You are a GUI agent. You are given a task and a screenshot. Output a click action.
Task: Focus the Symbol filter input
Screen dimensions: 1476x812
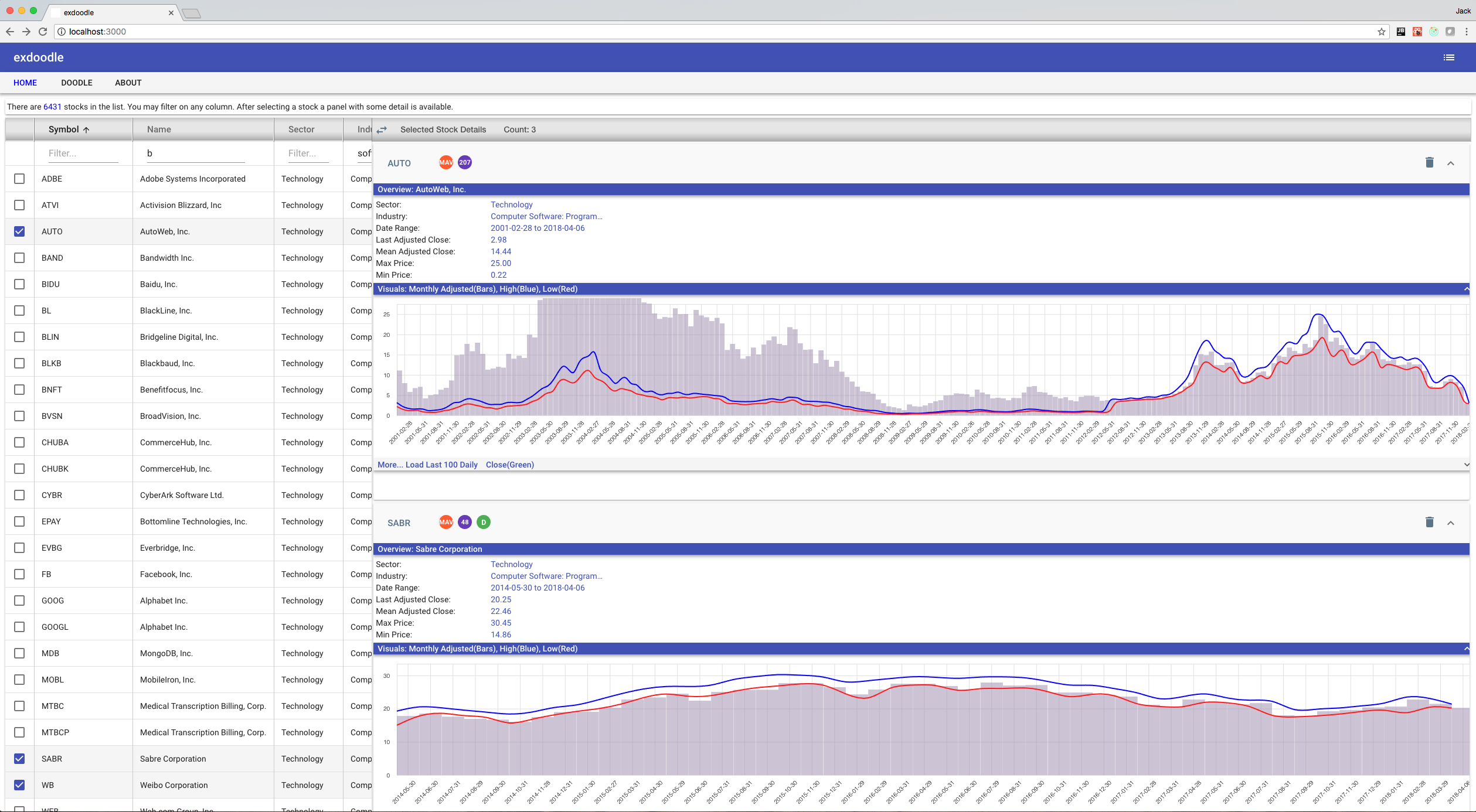(83, 153)
